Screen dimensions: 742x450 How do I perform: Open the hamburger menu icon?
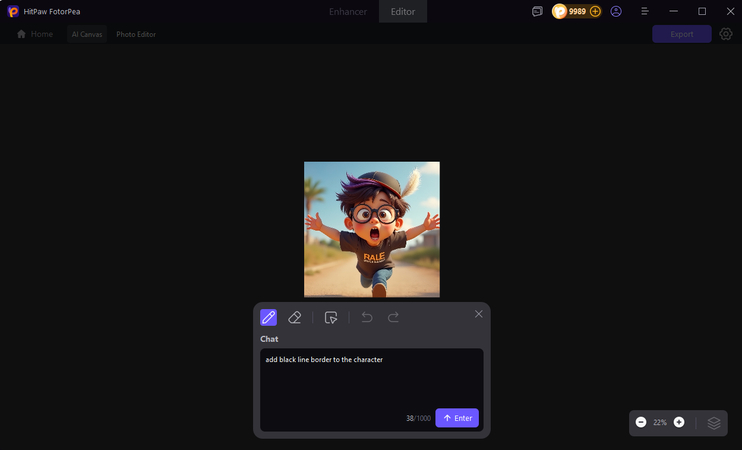(645, 11)
